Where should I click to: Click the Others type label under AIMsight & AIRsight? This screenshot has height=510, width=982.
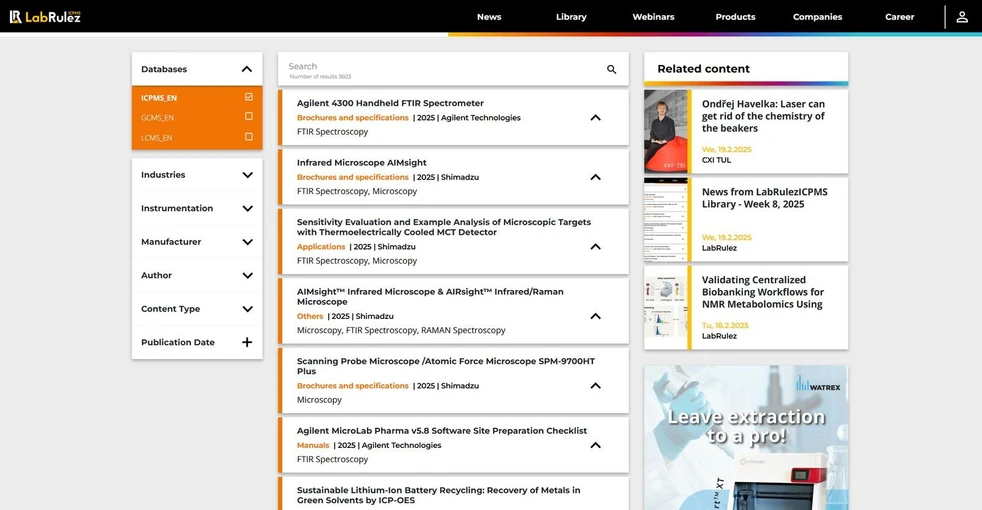pyautogui.click(x=310, y=316)
